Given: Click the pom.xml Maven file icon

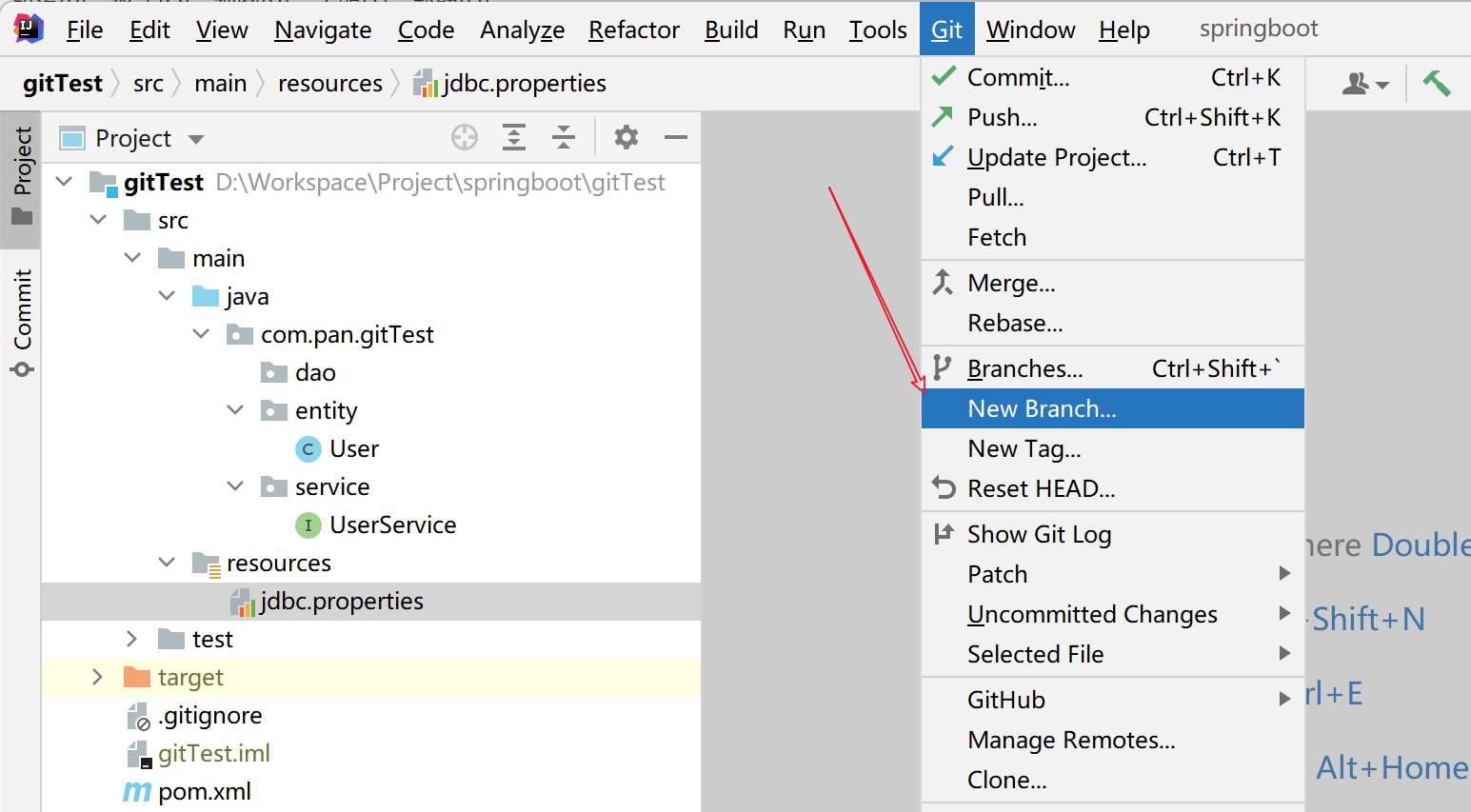Looking at the screenshot, I should coord(137,792).
